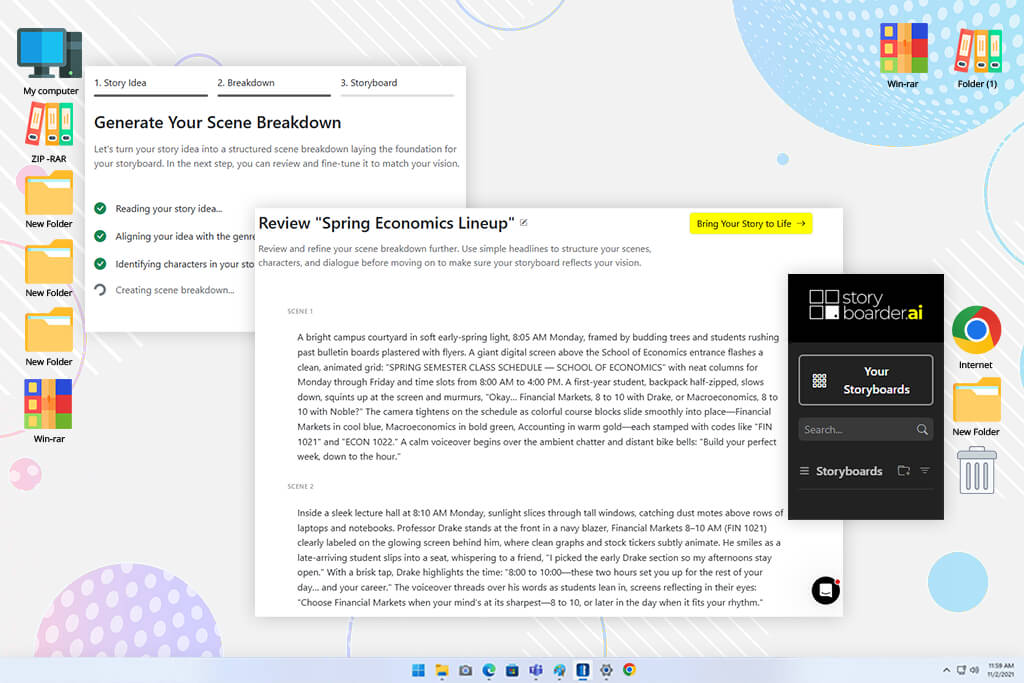Click spinner beside Creating scene breakdown
Image resolution: width=1024 pixels, height=683 pixels.
click(x=100, y=289)
